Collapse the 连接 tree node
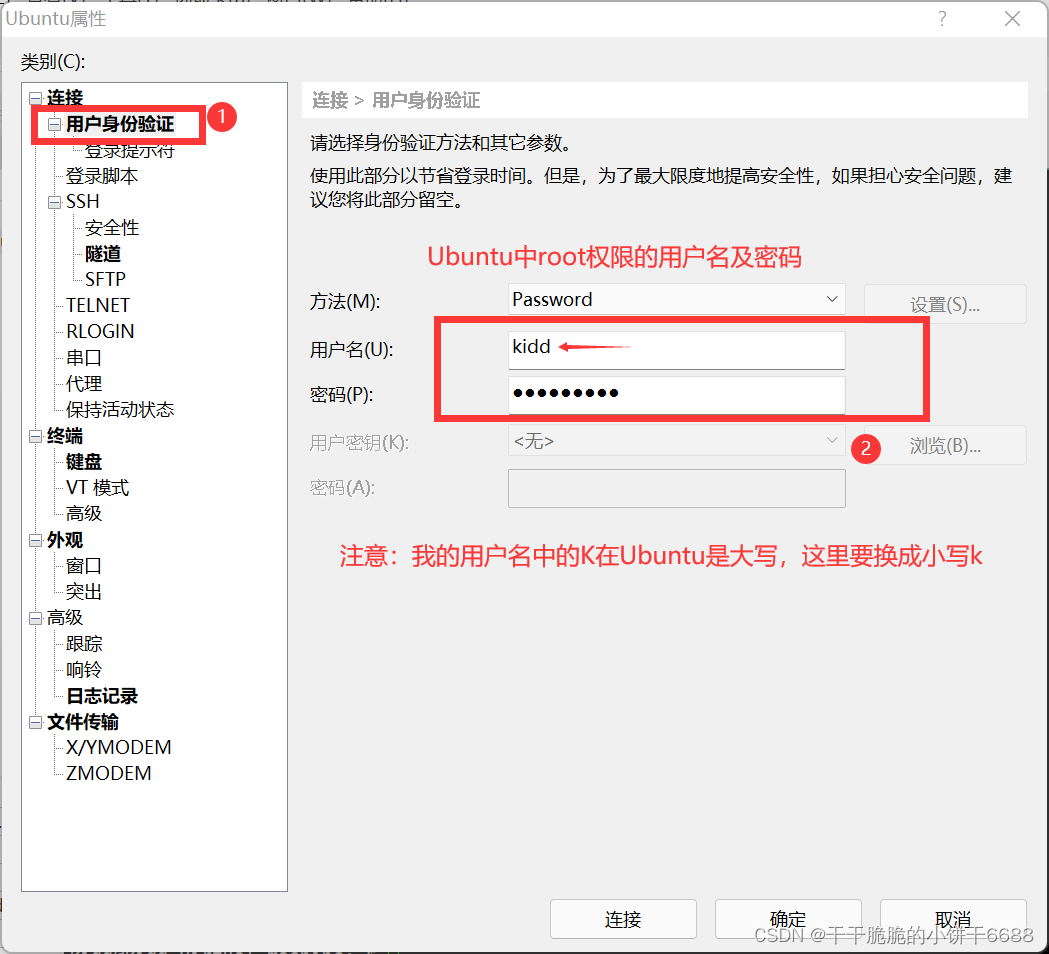Viewport: 1049px width, 954px height. click(x=35, y=98)
